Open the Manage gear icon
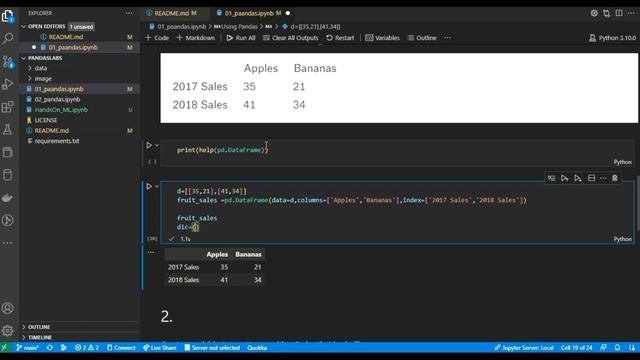This screenshot has height=360, width=640. [x=7, y=330]
